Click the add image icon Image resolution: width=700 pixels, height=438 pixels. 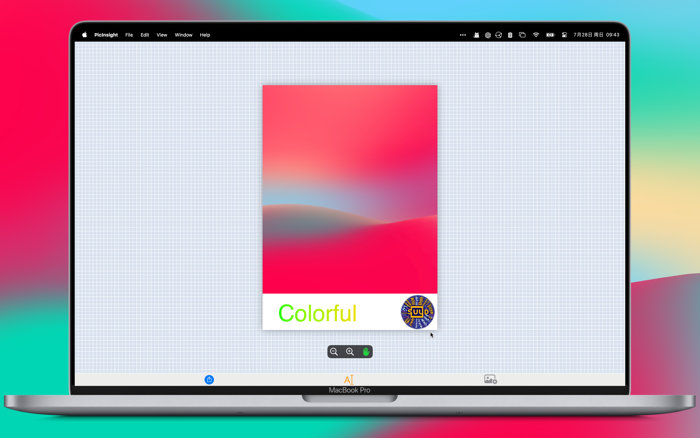[x=490, y=379]
